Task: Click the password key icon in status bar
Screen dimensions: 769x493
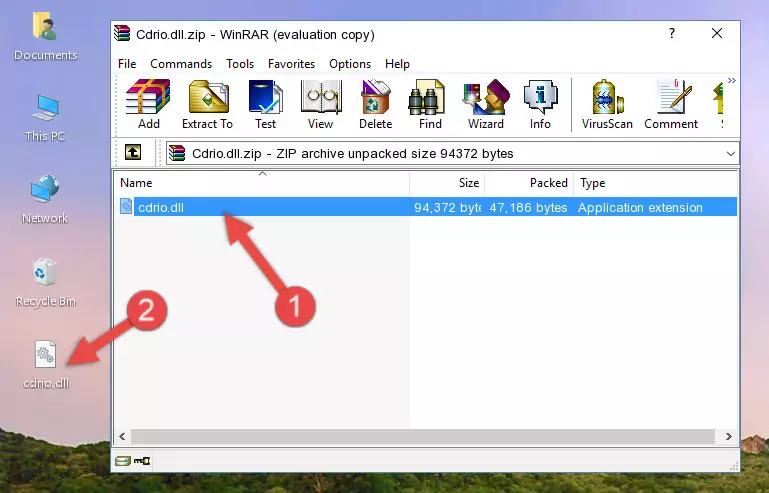Action: point(142,461)
